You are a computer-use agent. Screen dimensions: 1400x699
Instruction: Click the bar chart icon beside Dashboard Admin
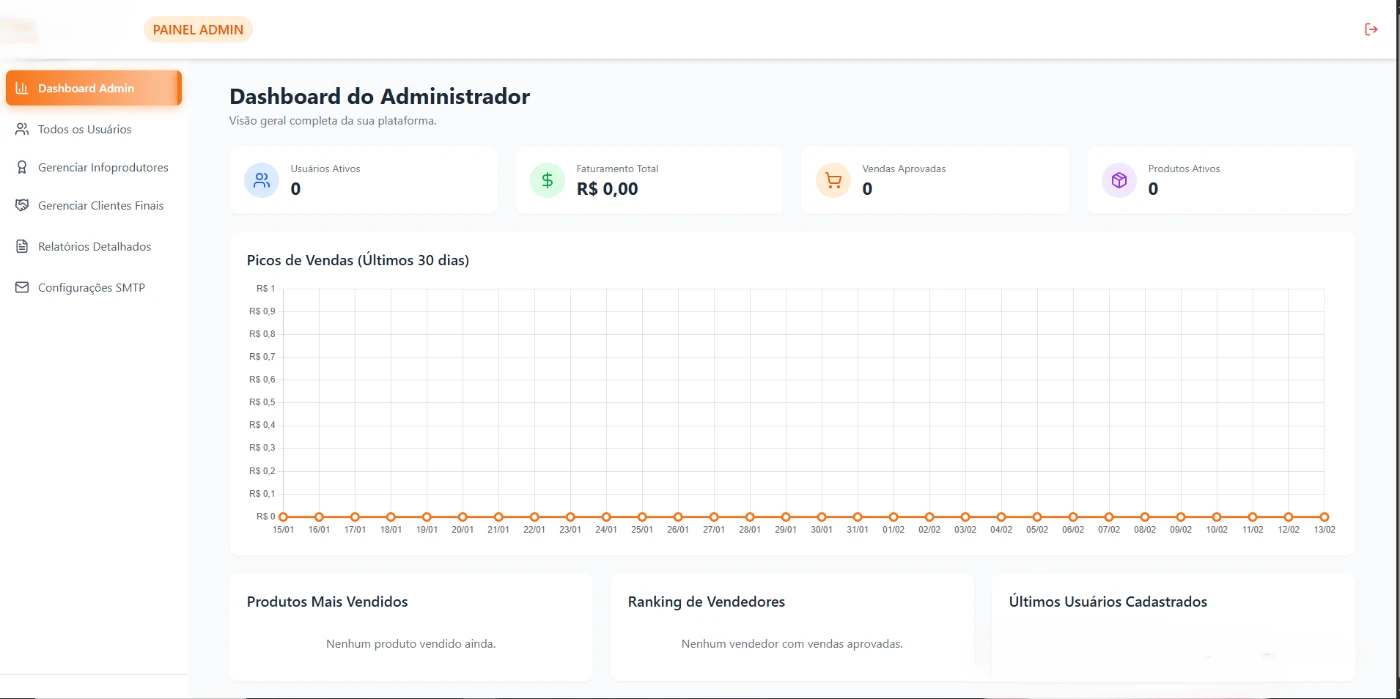[x=22, y=88]
